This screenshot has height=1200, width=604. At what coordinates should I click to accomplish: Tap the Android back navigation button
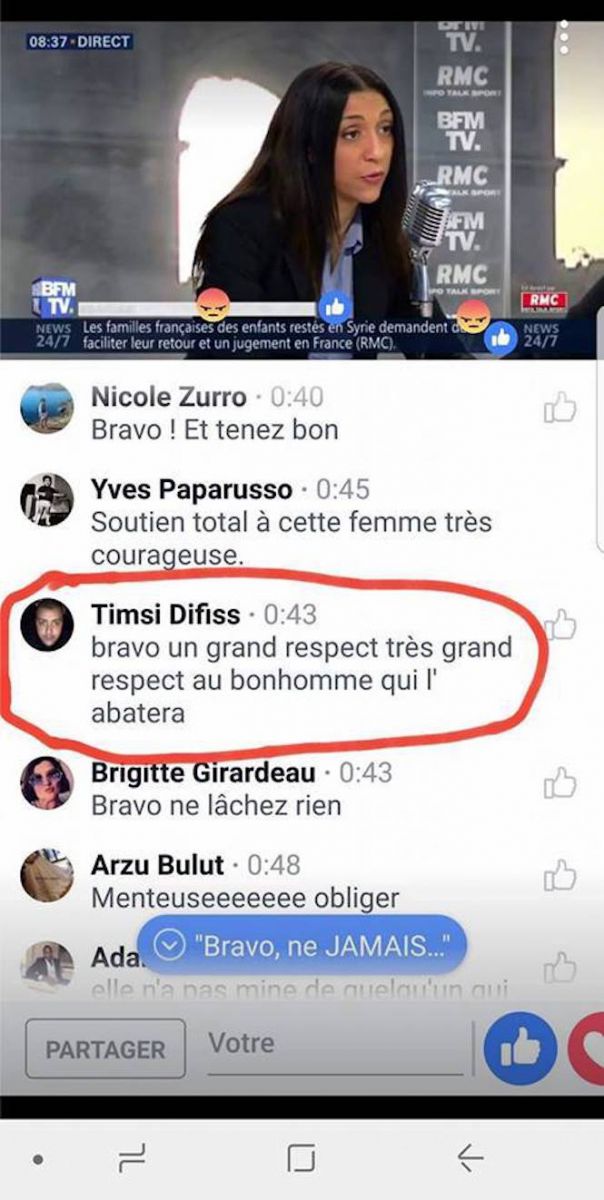pyautogui.click(x=470, y=1158)
